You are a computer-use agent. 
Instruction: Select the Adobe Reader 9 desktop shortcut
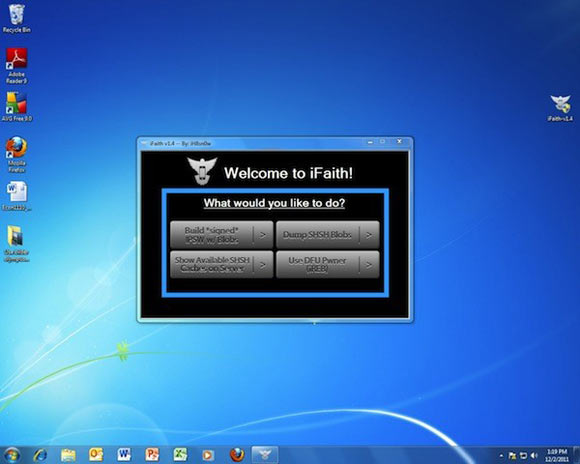[x=16, y=66]
